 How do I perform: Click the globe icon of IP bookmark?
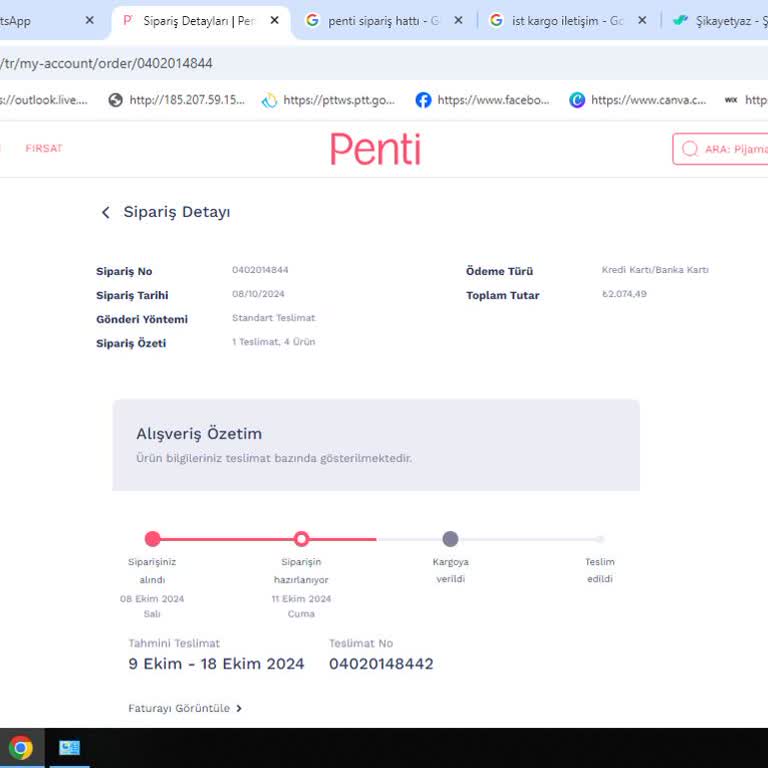click(115, 100)
